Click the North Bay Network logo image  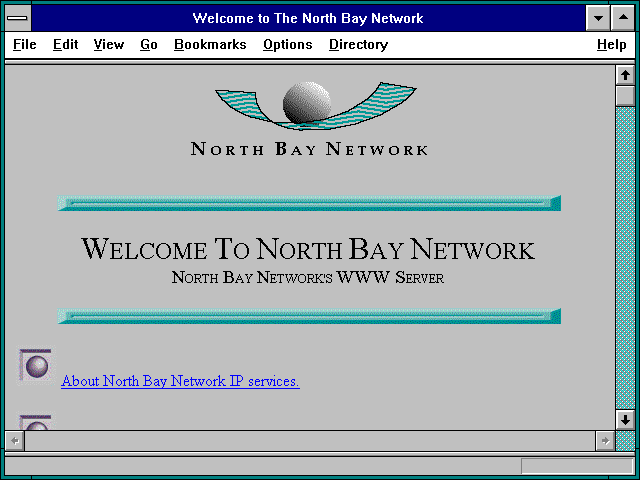pyautogui.click(x=309, y=118)
